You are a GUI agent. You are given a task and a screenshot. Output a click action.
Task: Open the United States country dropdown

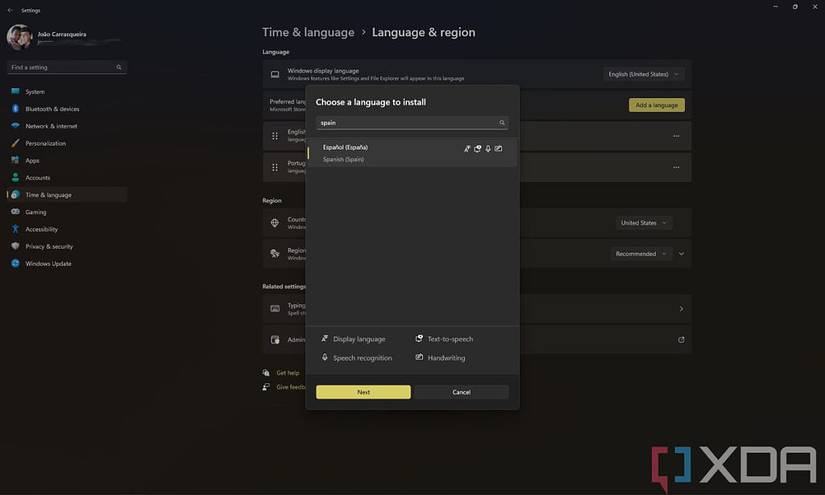(643, 223)
